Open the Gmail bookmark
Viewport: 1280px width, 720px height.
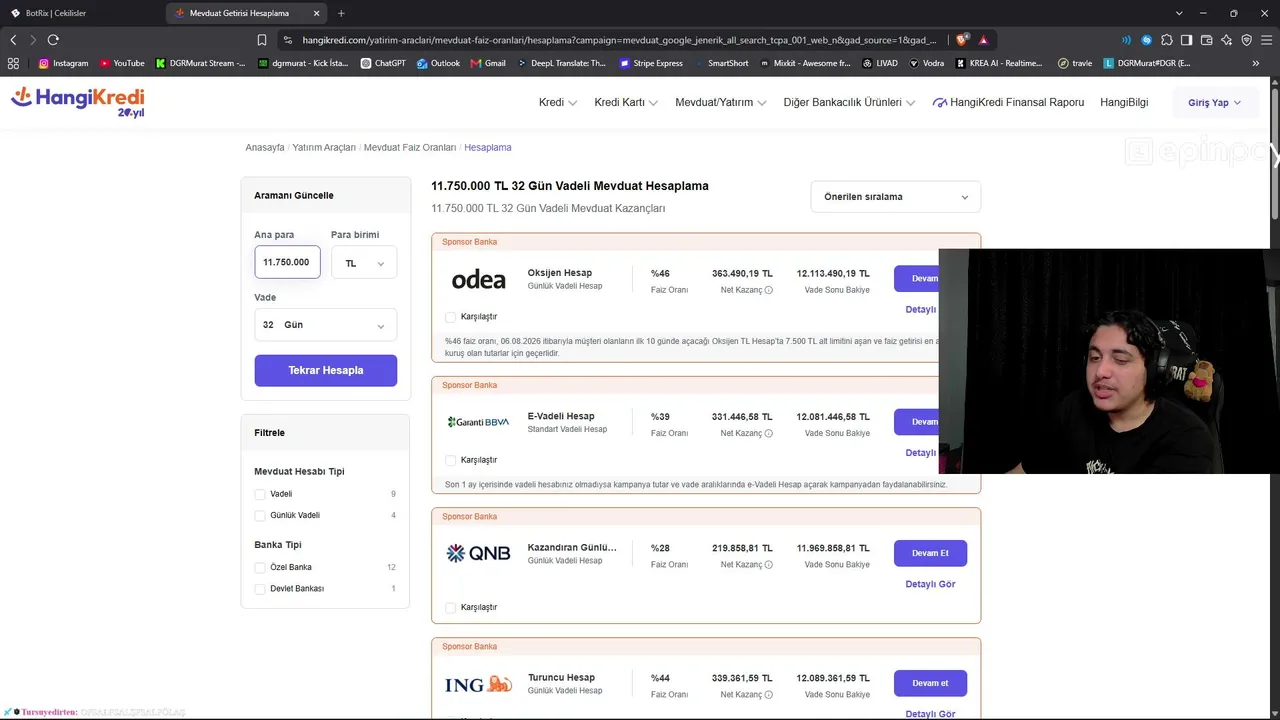click(488, 63)
